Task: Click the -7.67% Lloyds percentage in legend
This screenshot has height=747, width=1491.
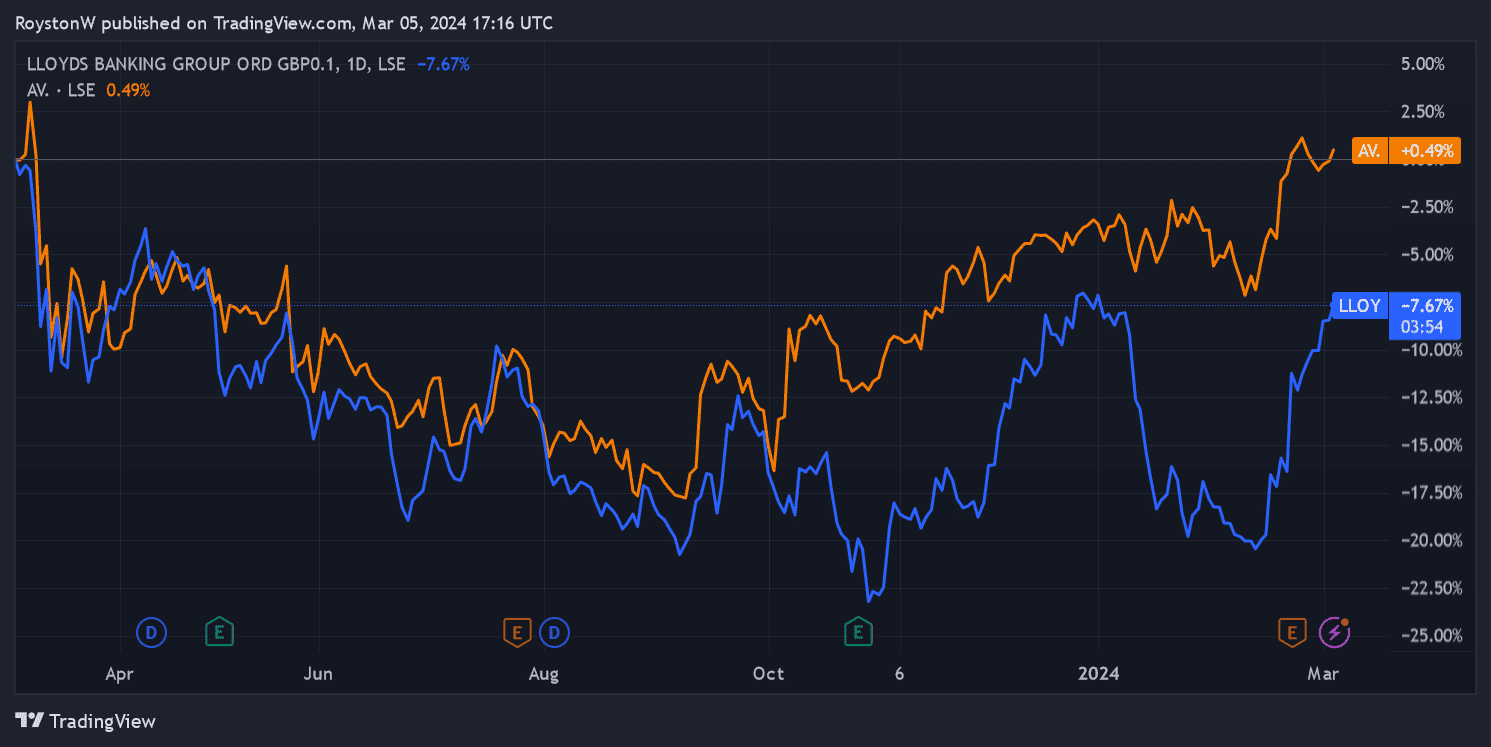Action: 443,64
